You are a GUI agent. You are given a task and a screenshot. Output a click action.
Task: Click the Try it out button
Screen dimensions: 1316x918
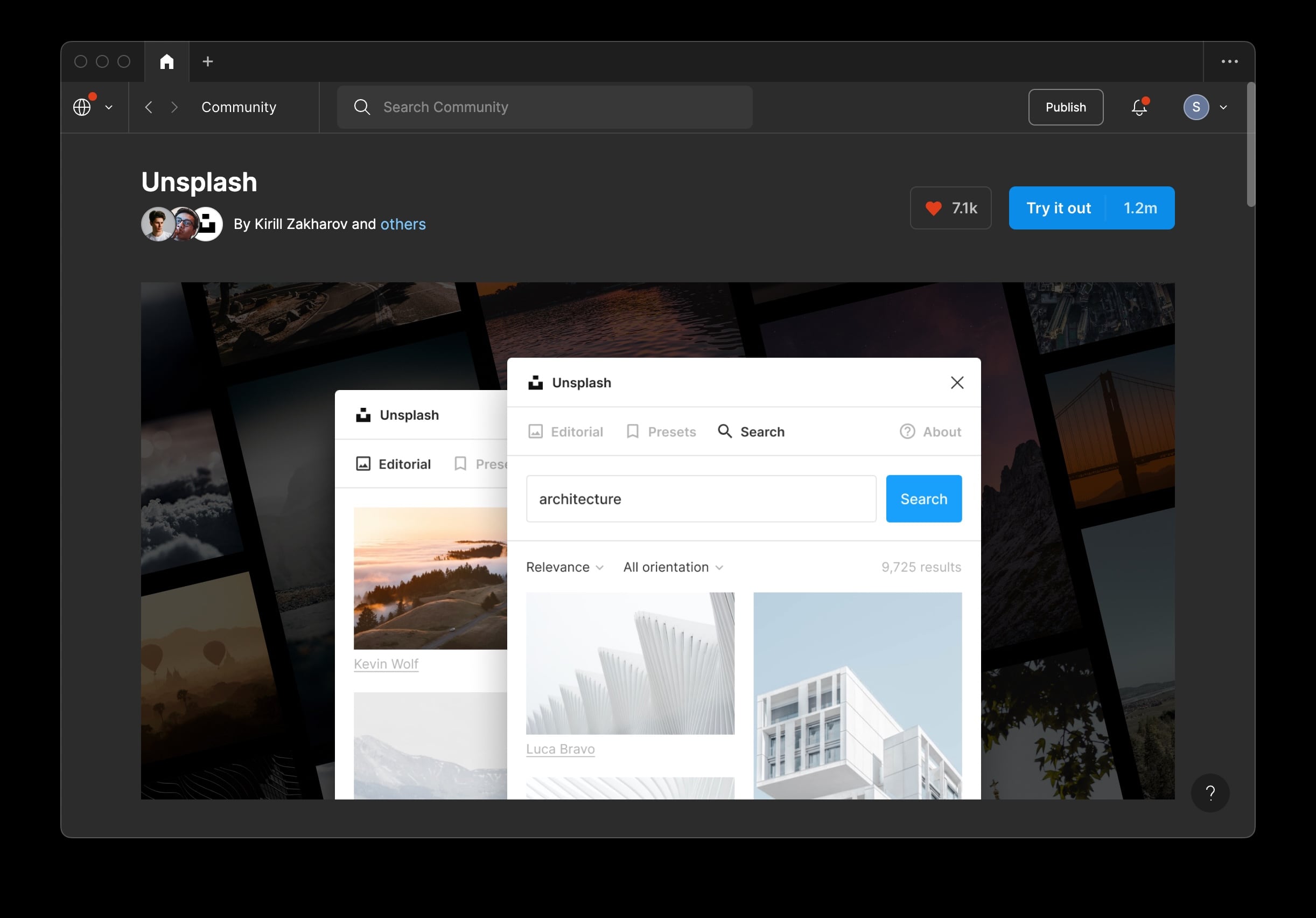pyautogui.click(x=1058, y=208)
